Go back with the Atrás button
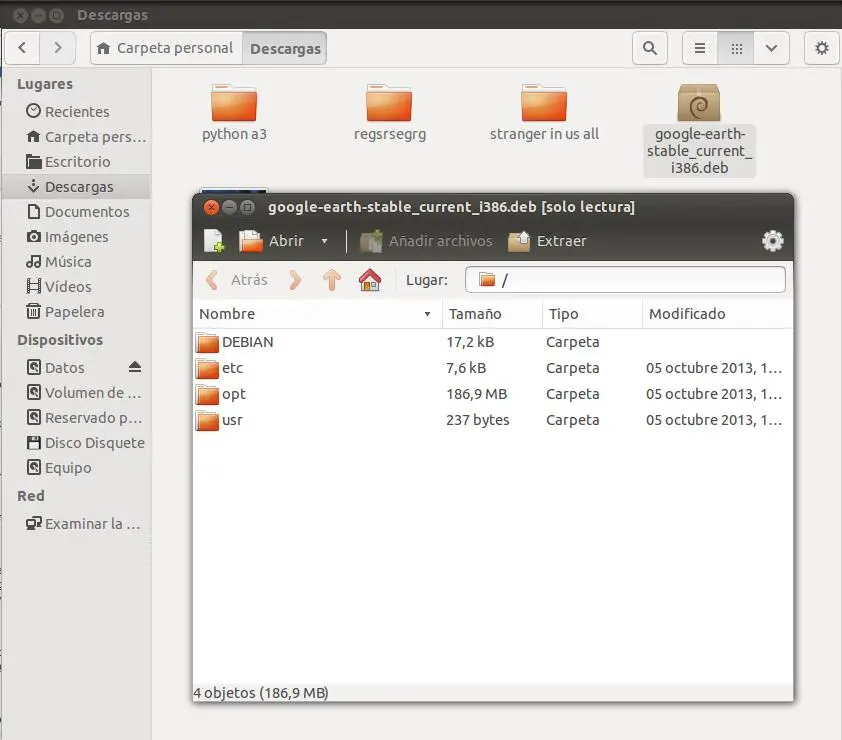This screenshot has height=740, width=842. (237, 280)
